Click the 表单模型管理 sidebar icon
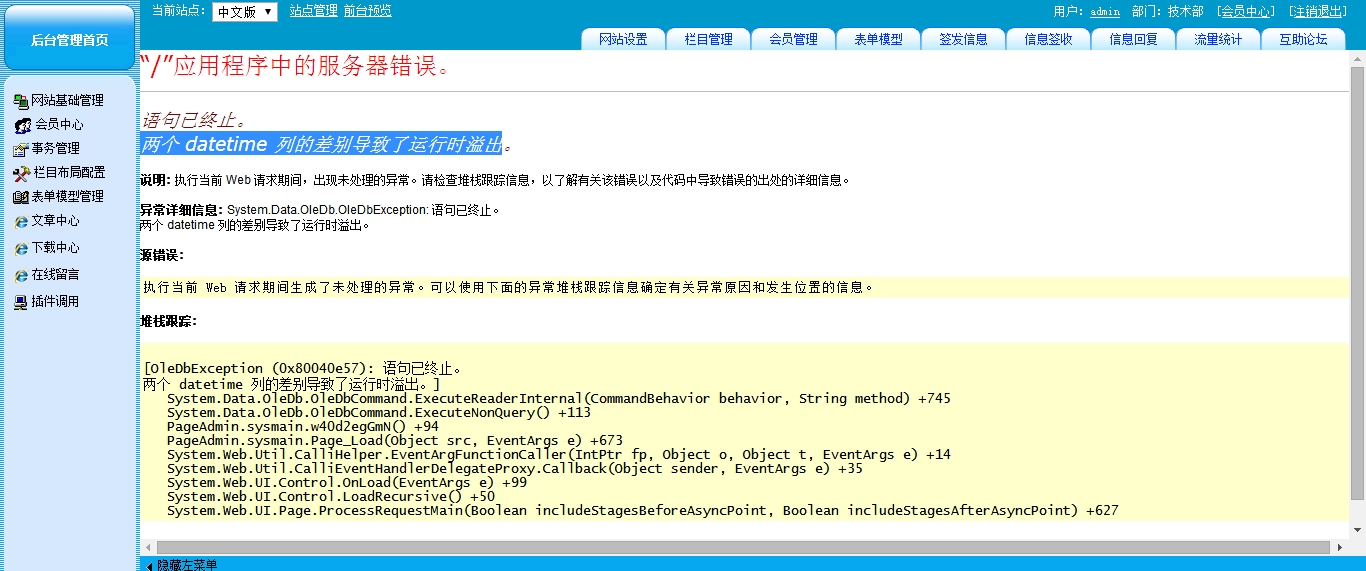1366x571 pixels. (x=20, y=197)
